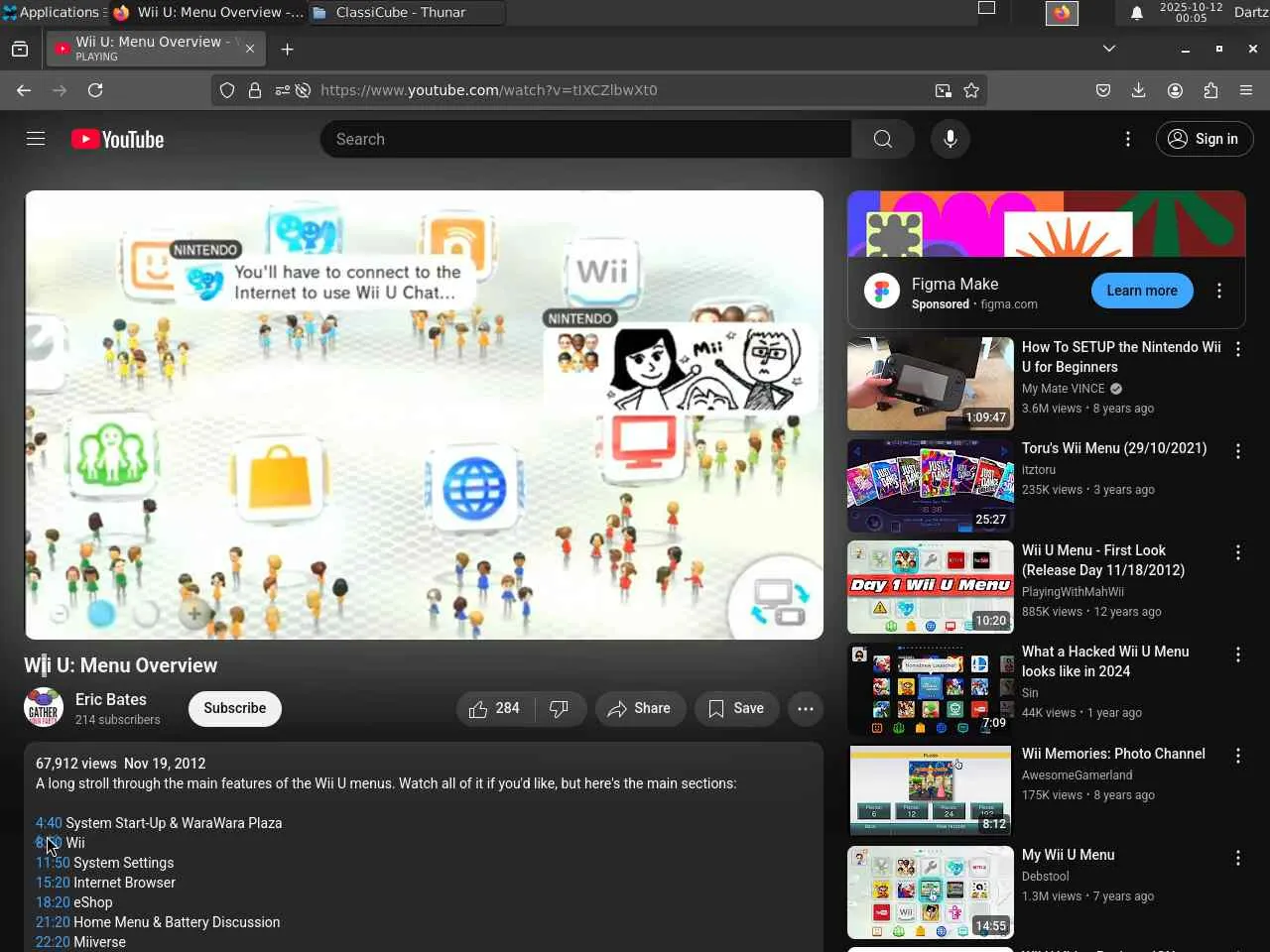The image size is (1270, 952).
Task: Open options for Hacked Wii U Menu video
Action: (1238, 654)
